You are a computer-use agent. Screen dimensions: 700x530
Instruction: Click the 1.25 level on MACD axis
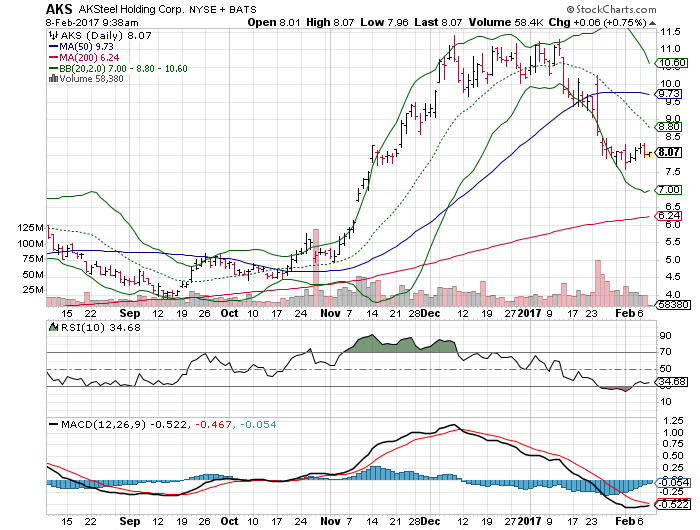tap(674, 421)
